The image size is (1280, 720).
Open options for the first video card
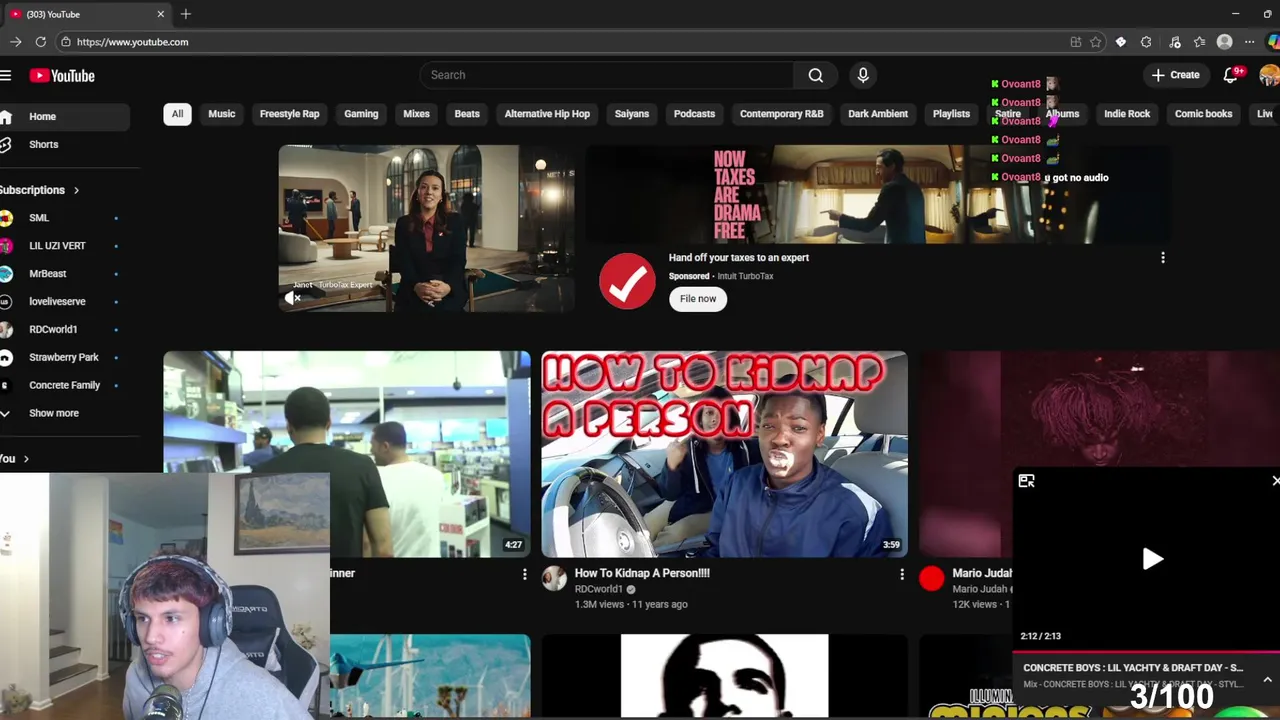(x=524, y=574)
